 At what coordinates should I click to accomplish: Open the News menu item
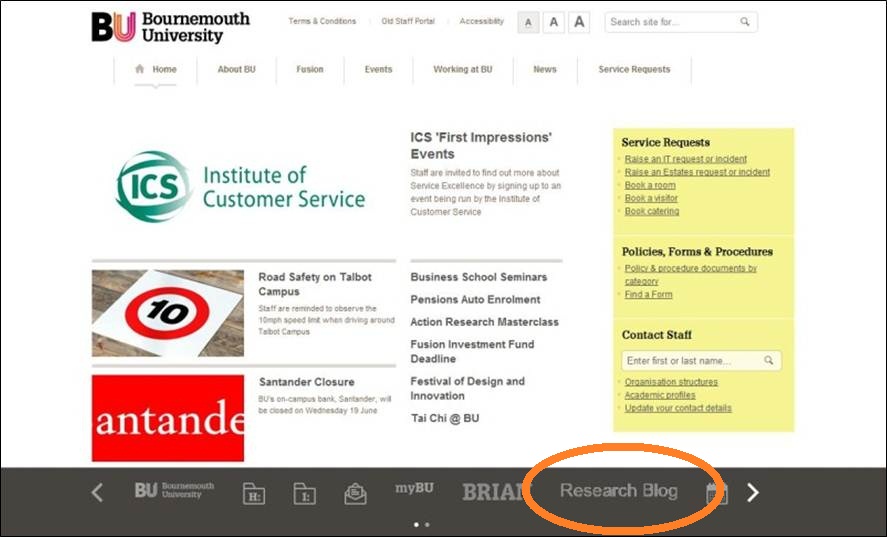click(545, 69)
